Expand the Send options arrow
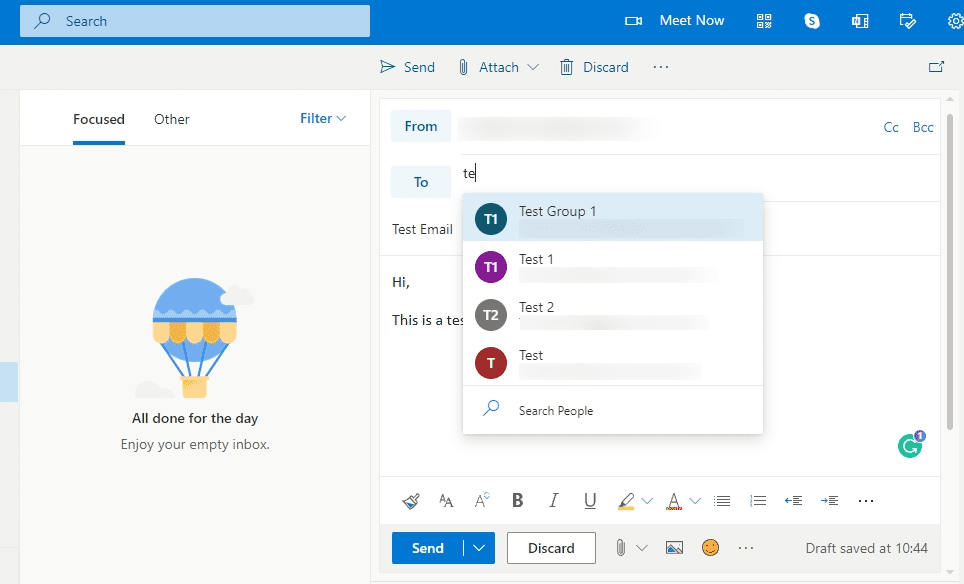964x584 pixels. click(480, 548)
